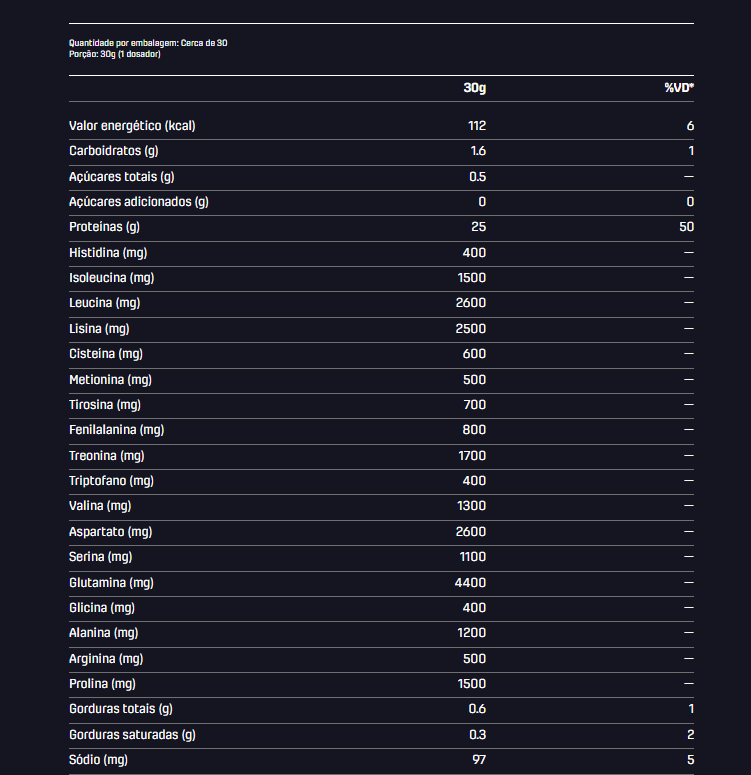751x775 pixels.
Task: Click the Sódio value 97
Action: 479,760
